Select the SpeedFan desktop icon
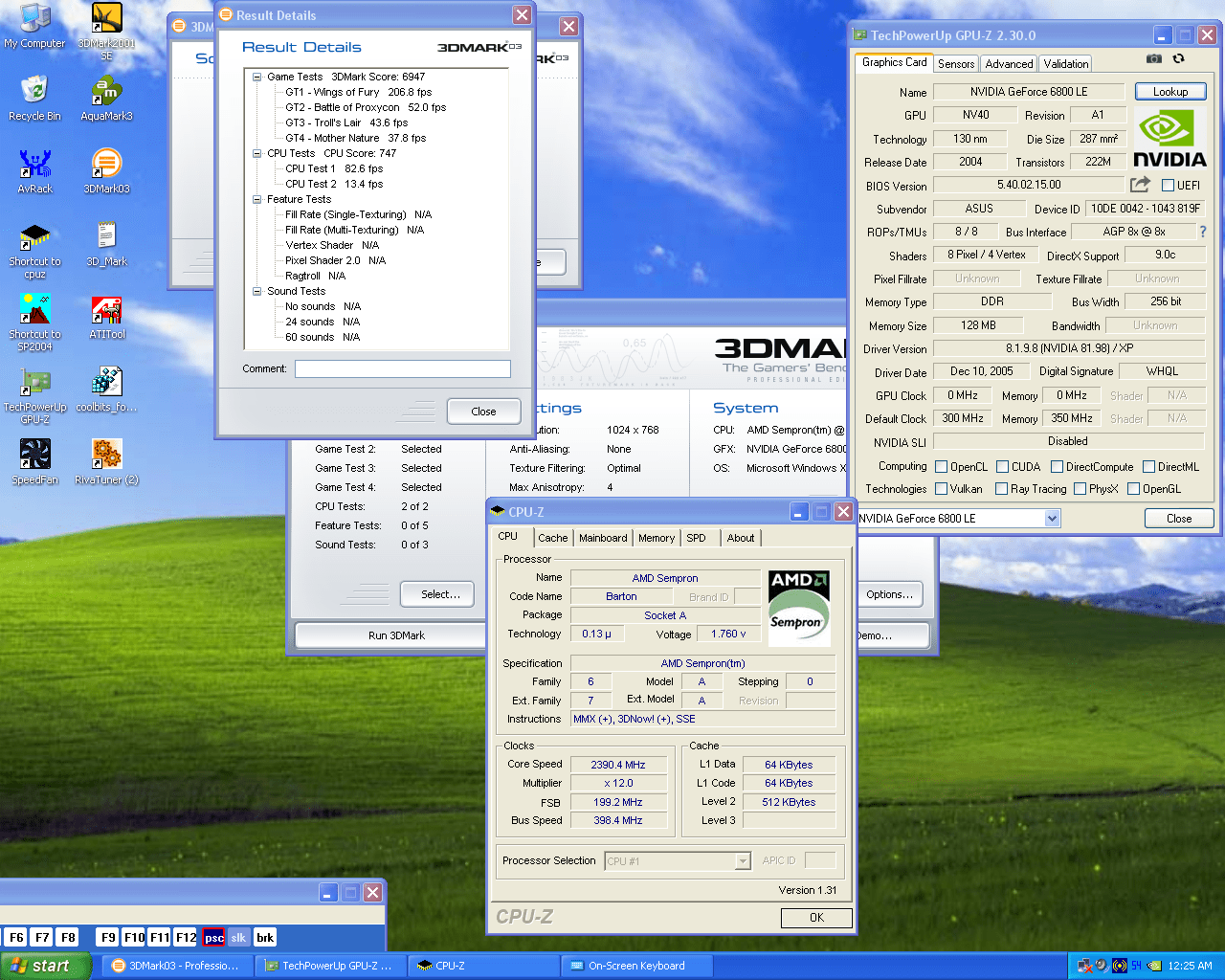1225x980 pixels. (34, 462)
